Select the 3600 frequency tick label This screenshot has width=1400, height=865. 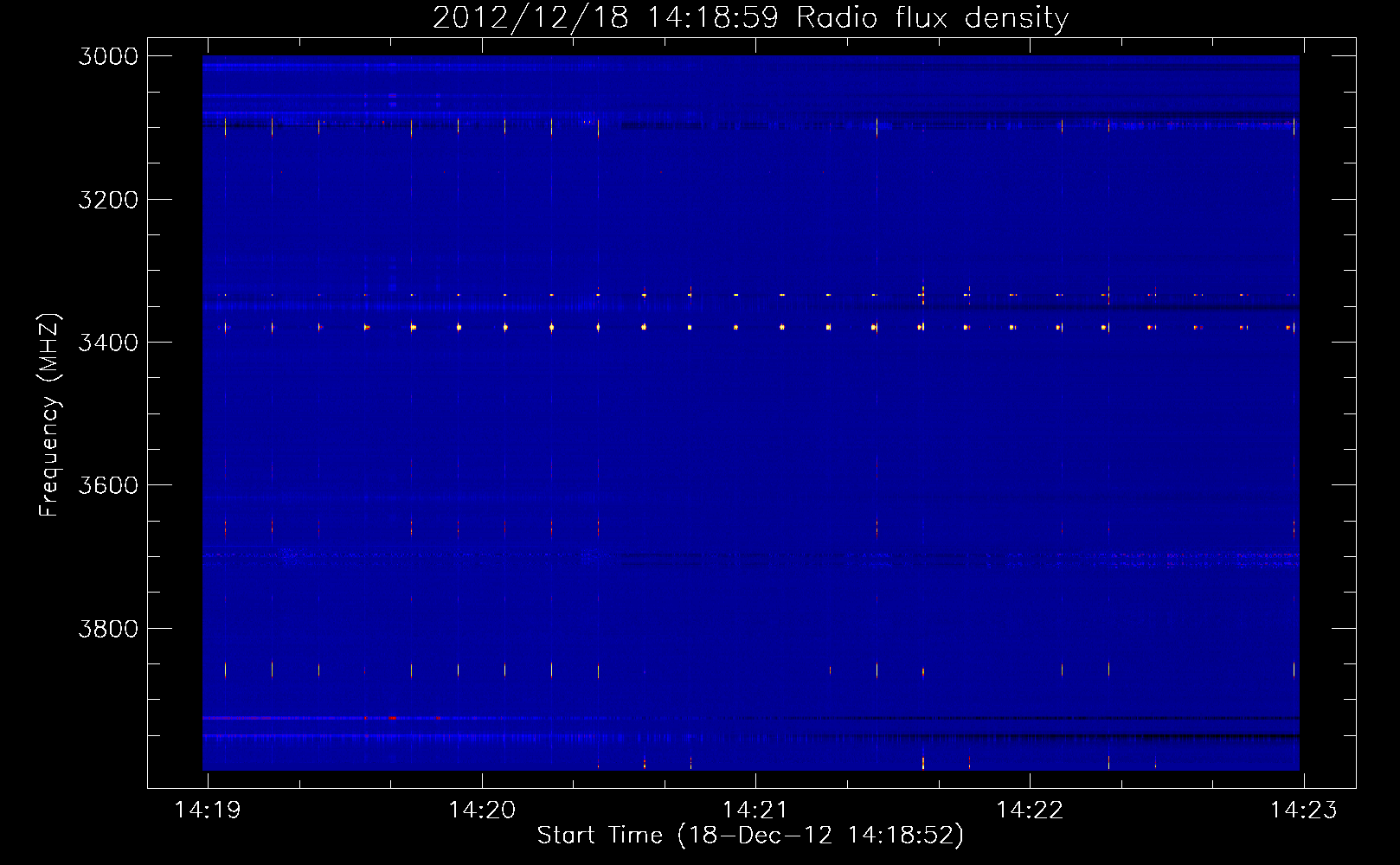click(108, 485)
